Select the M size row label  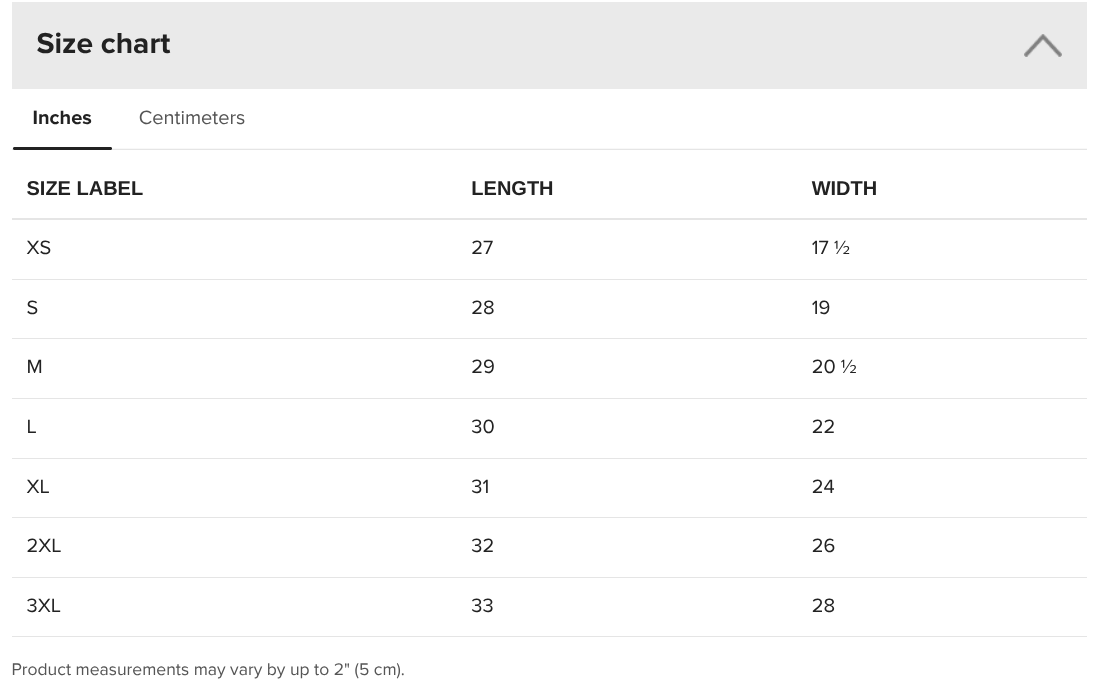coord(35,367)
